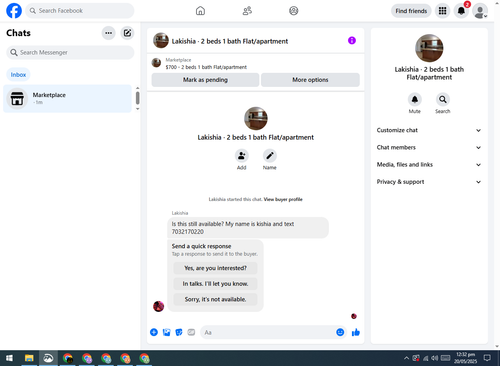The height and width of the screenshot is (366, 500).
Task: Mute the conversation bell icon
Action: pyautogui.click(x=415, y=99)
